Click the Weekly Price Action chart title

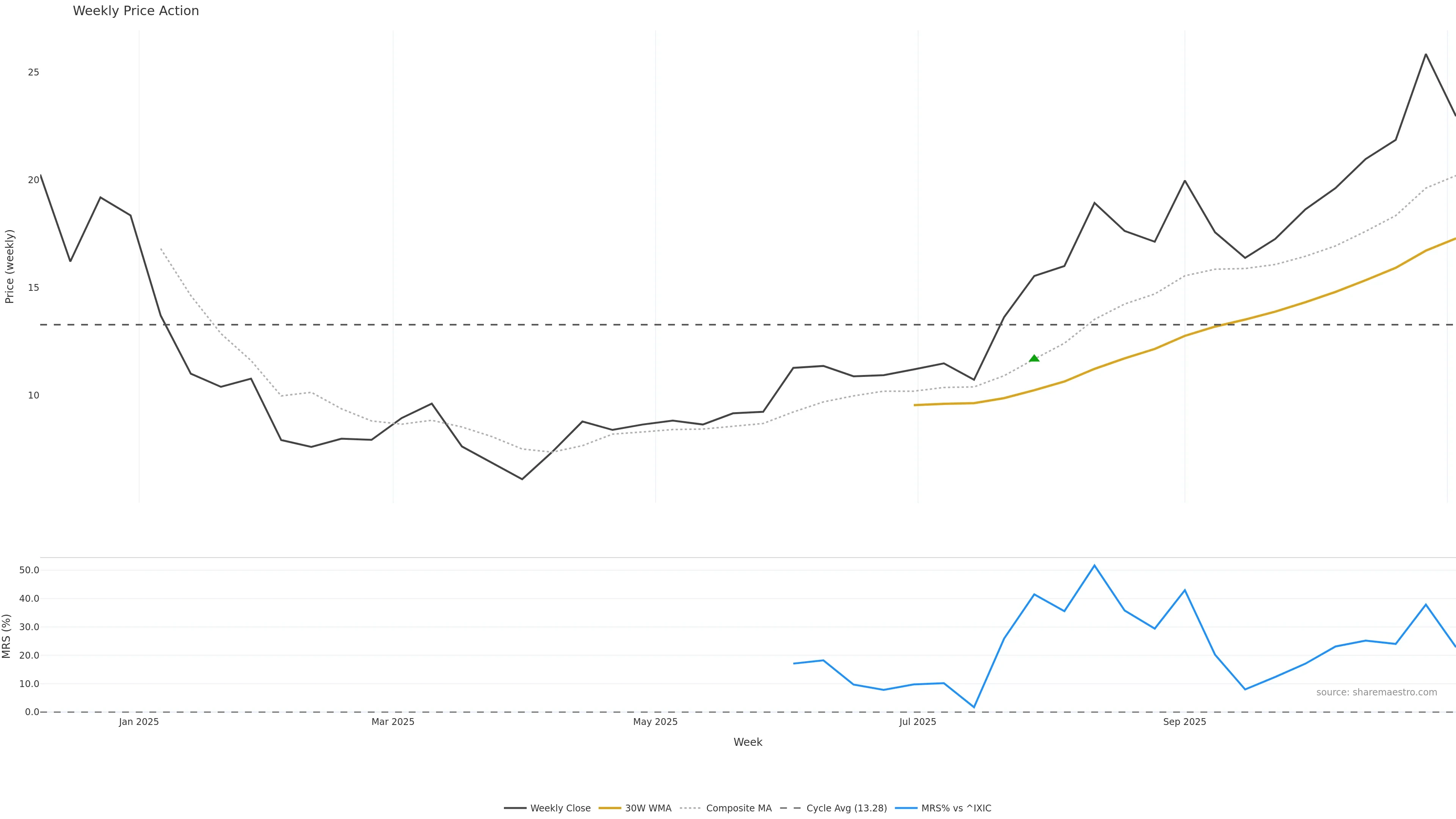click(136, 11)
